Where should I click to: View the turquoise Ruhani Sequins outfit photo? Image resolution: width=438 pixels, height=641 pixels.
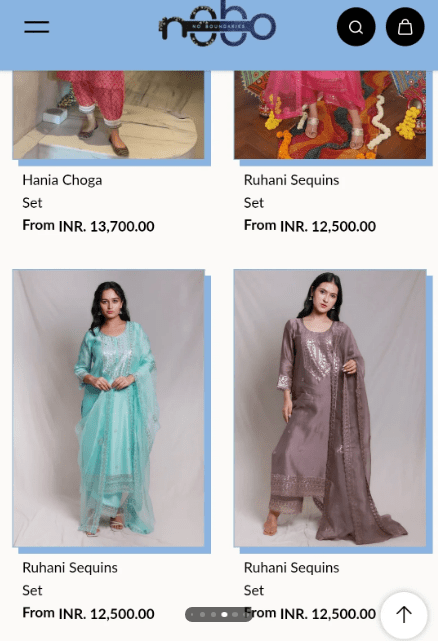pyautogui.click(x=108, y=408)
